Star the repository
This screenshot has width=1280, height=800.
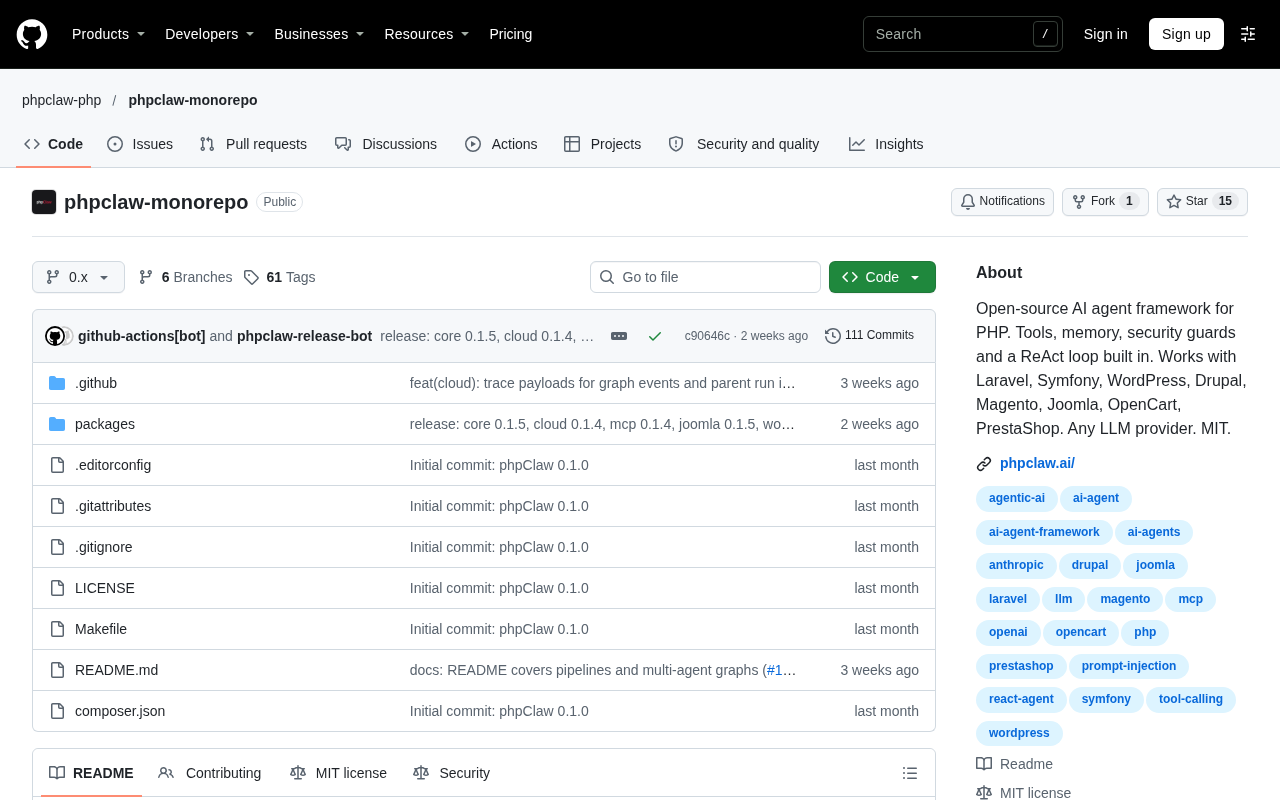[x=1202, y=202]
